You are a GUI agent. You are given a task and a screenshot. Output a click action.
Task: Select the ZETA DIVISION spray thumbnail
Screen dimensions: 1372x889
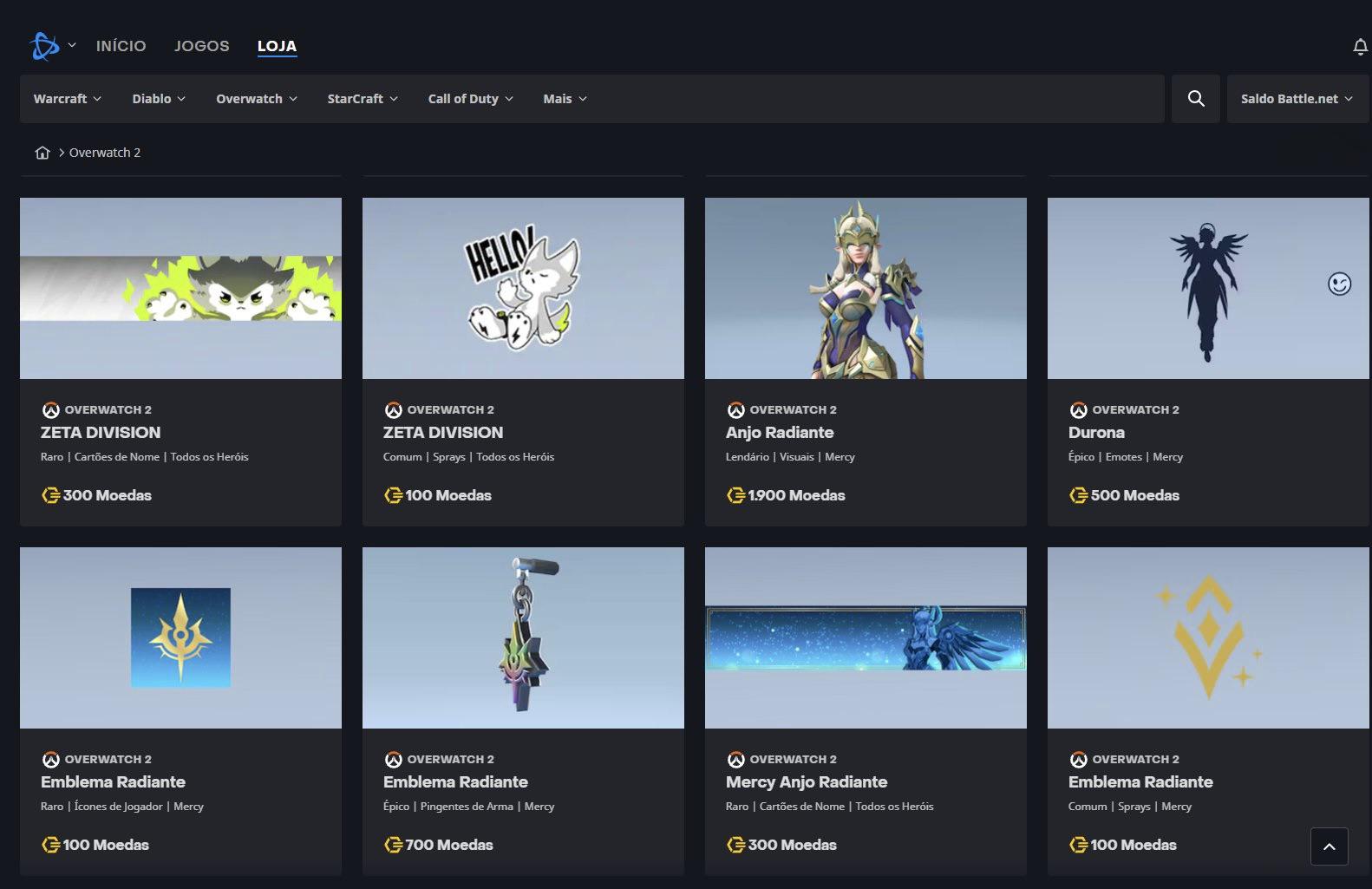(523, 288)
